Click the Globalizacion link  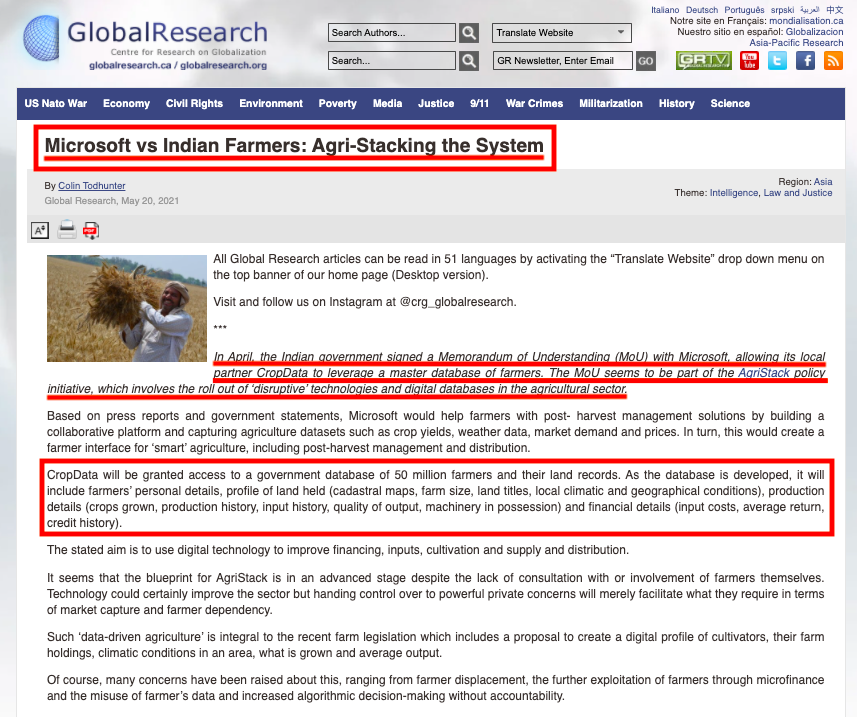[x=814, y=32]
